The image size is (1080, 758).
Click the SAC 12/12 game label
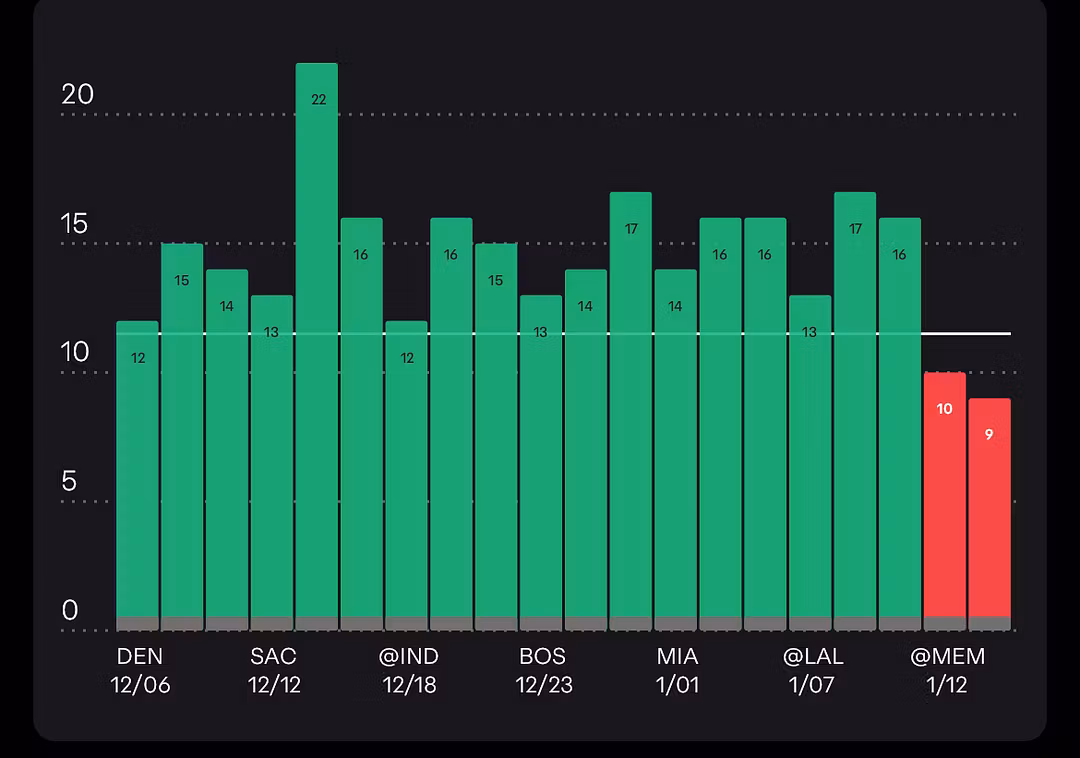click(274, 671)
